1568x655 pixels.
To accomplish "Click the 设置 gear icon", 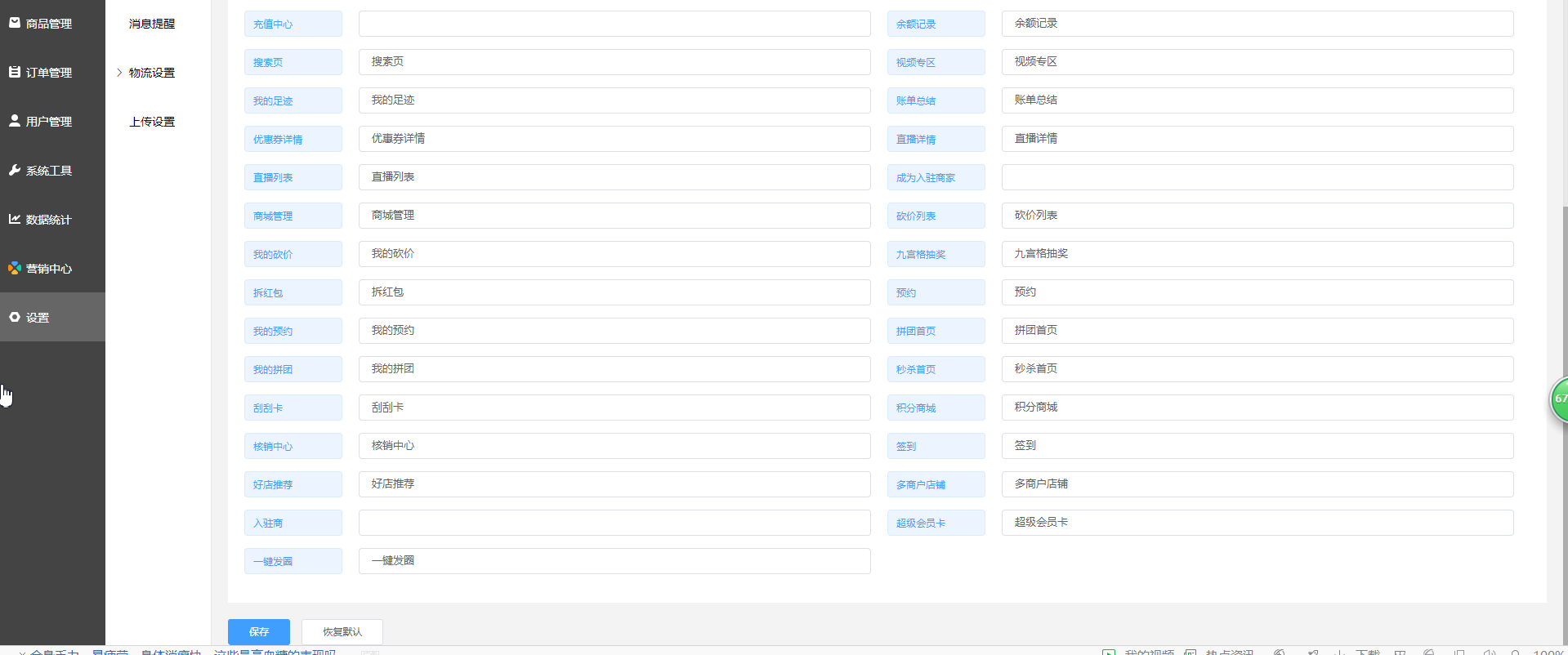I will click(x=14, y=317).
